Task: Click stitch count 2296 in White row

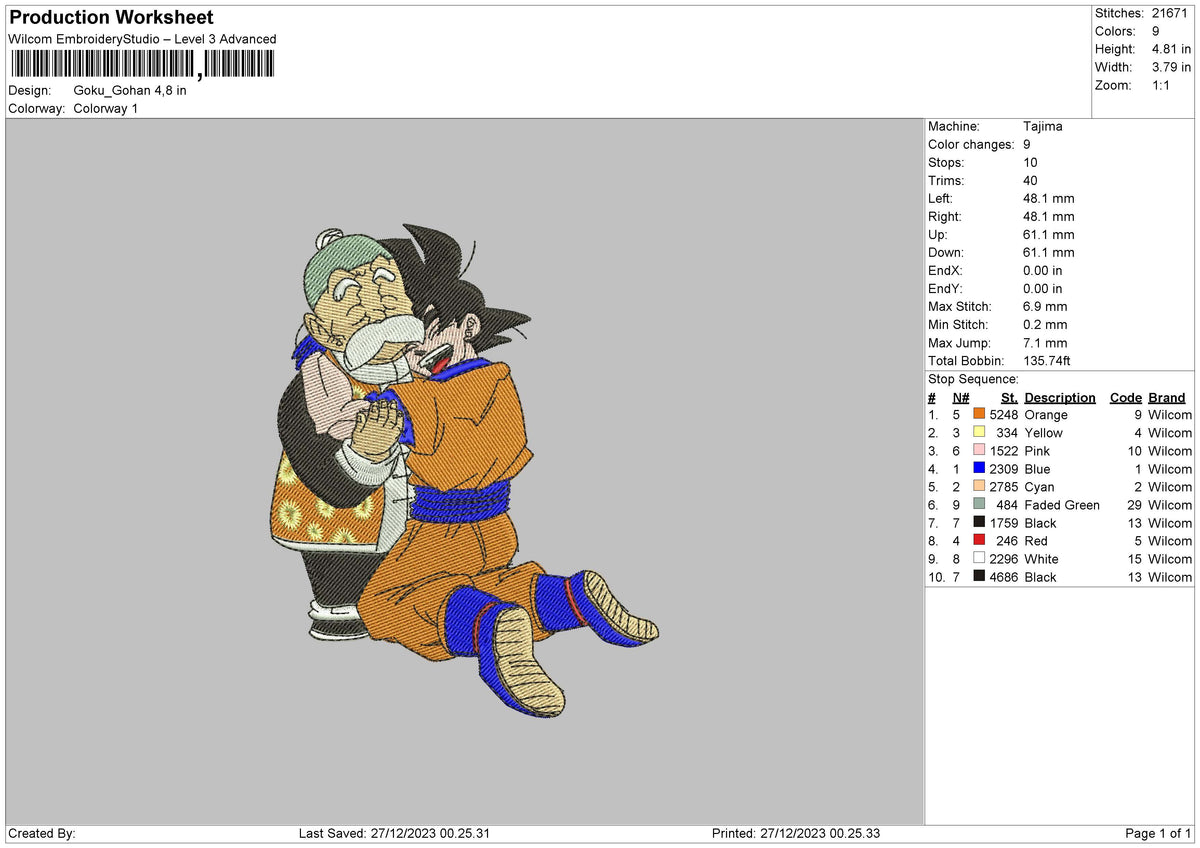Action: point(1003,558)
